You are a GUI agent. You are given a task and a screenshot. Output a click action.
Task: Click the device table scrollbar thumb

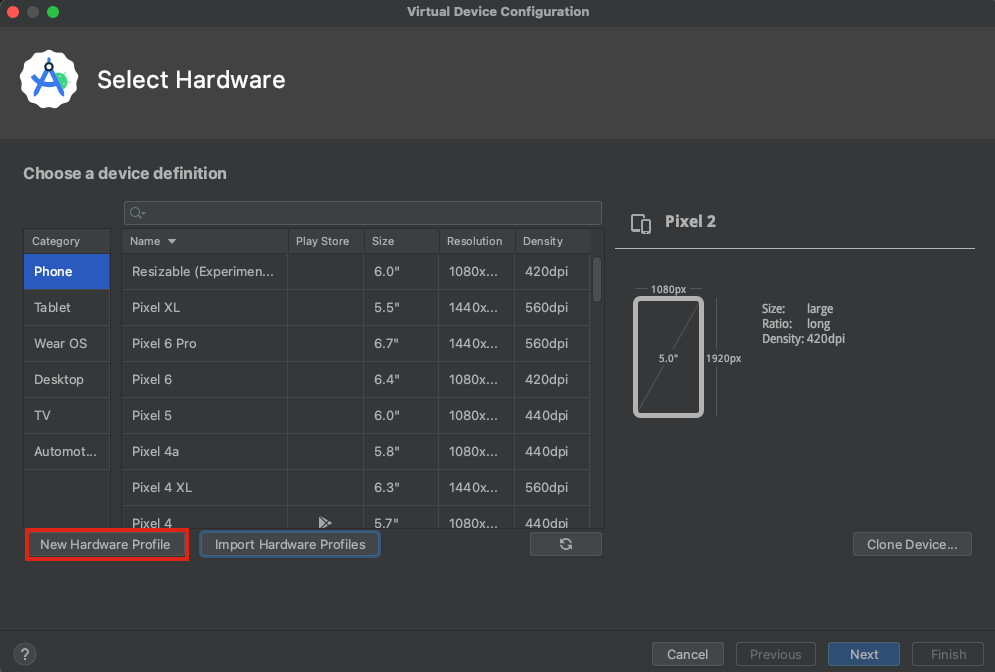tap(596, 279)
